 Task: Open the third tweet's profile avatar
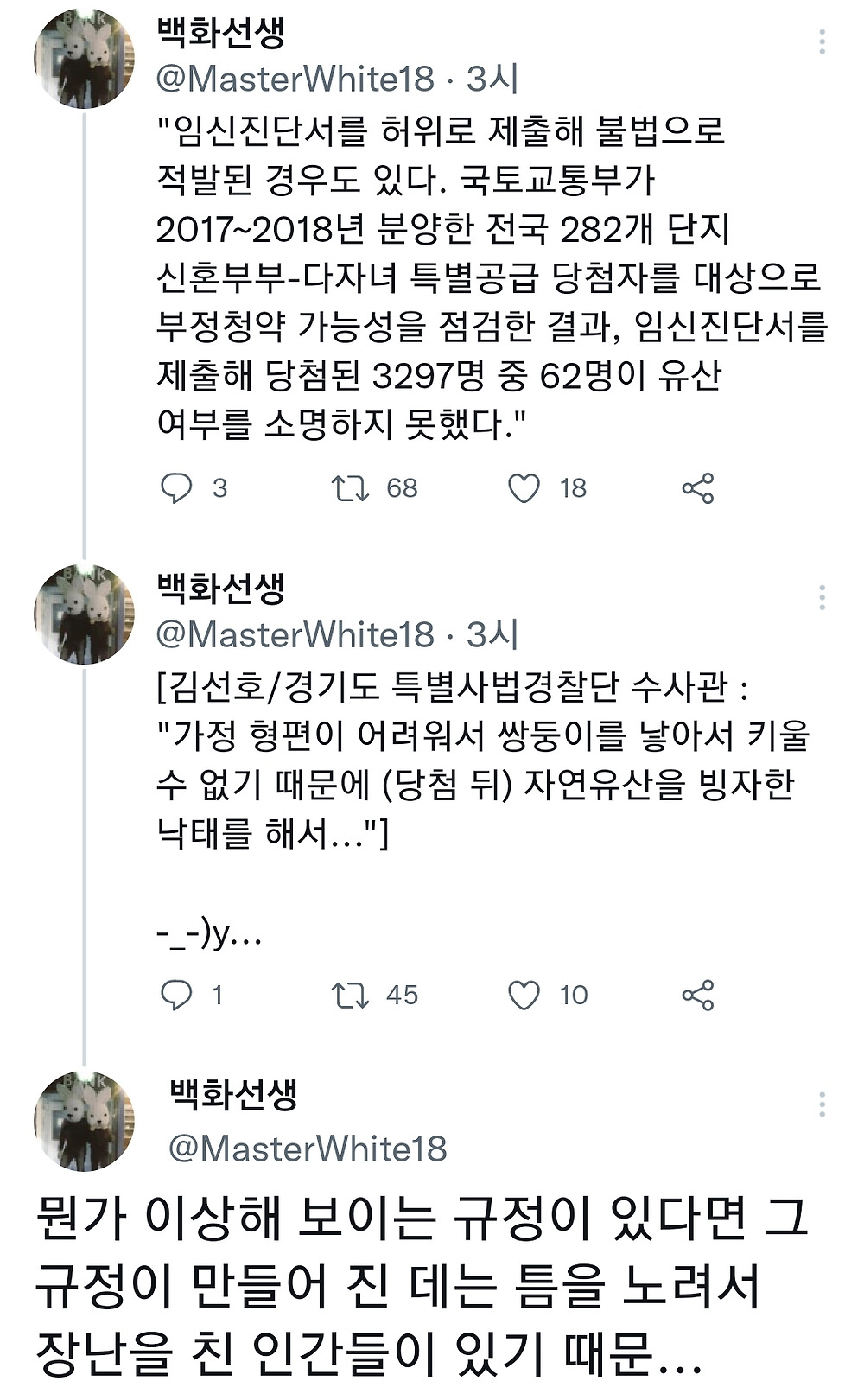pos(84,1121)
